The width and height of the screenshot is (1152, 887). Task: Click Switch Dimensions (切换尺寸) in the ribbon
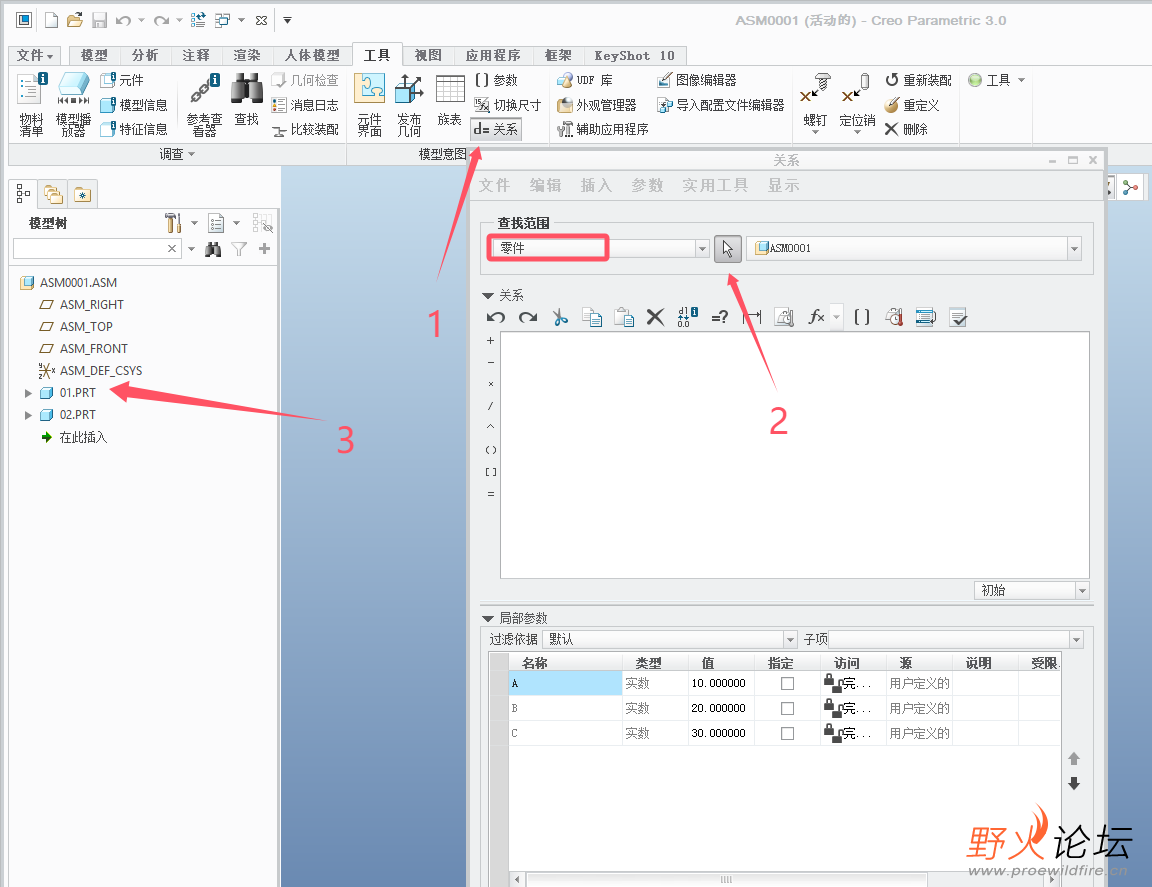coord(507,105)
